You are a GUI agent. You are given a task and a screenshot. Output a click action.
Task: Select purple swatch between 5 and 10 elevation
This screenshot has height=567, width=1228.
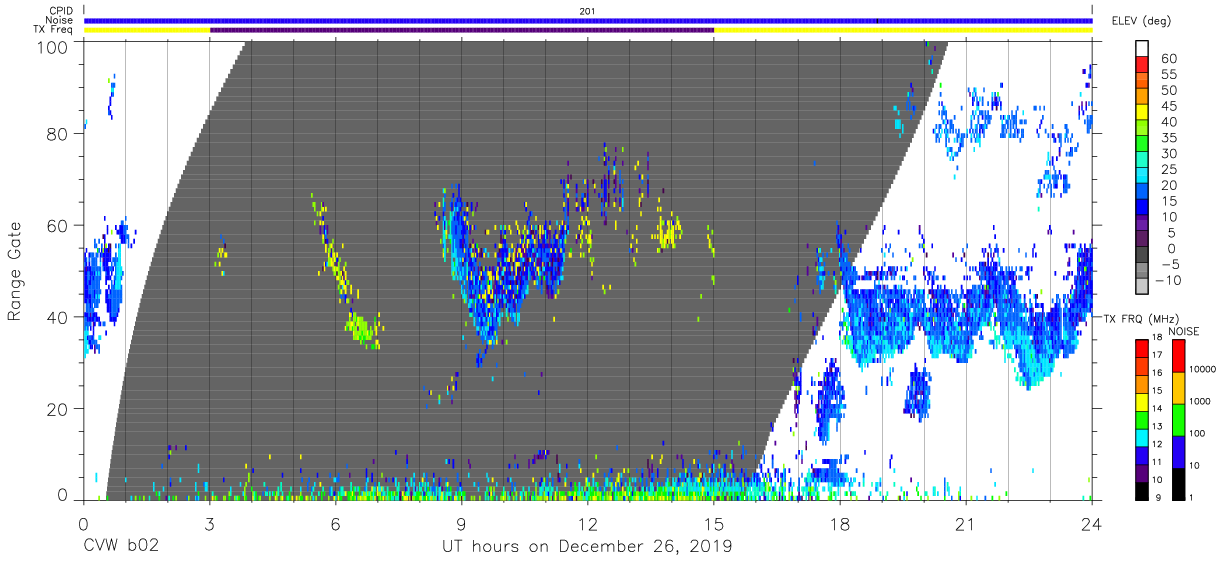(1142, 225)
